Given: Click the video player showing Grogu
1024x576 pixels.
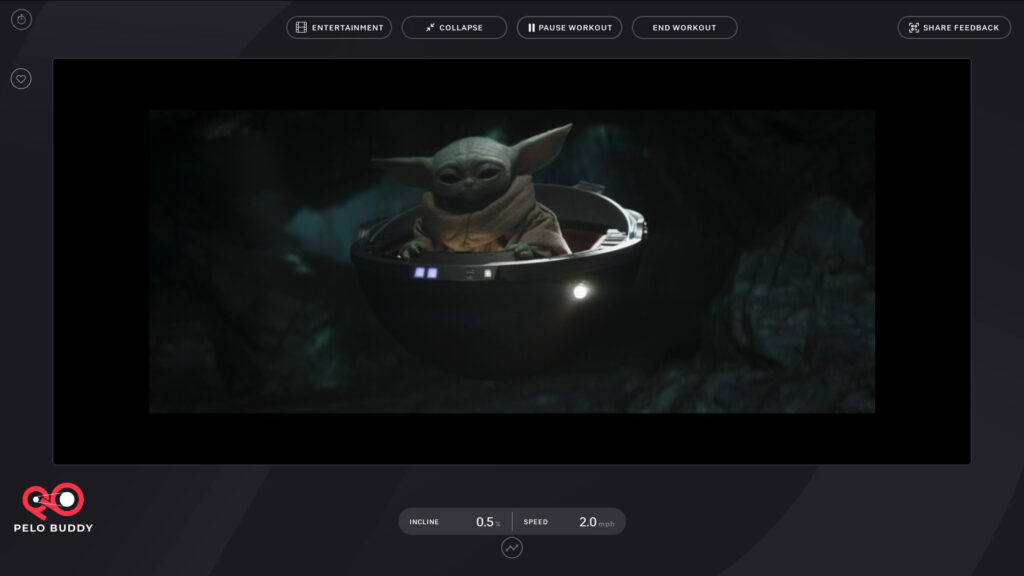Looking at the screenshot, I should click(x=512, y=260).
